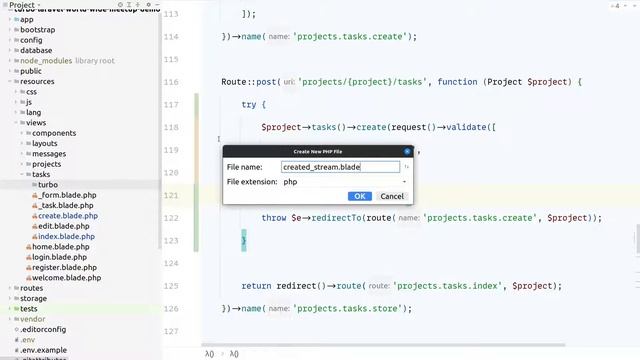Collapse the tasks folder

coord(22,174)
